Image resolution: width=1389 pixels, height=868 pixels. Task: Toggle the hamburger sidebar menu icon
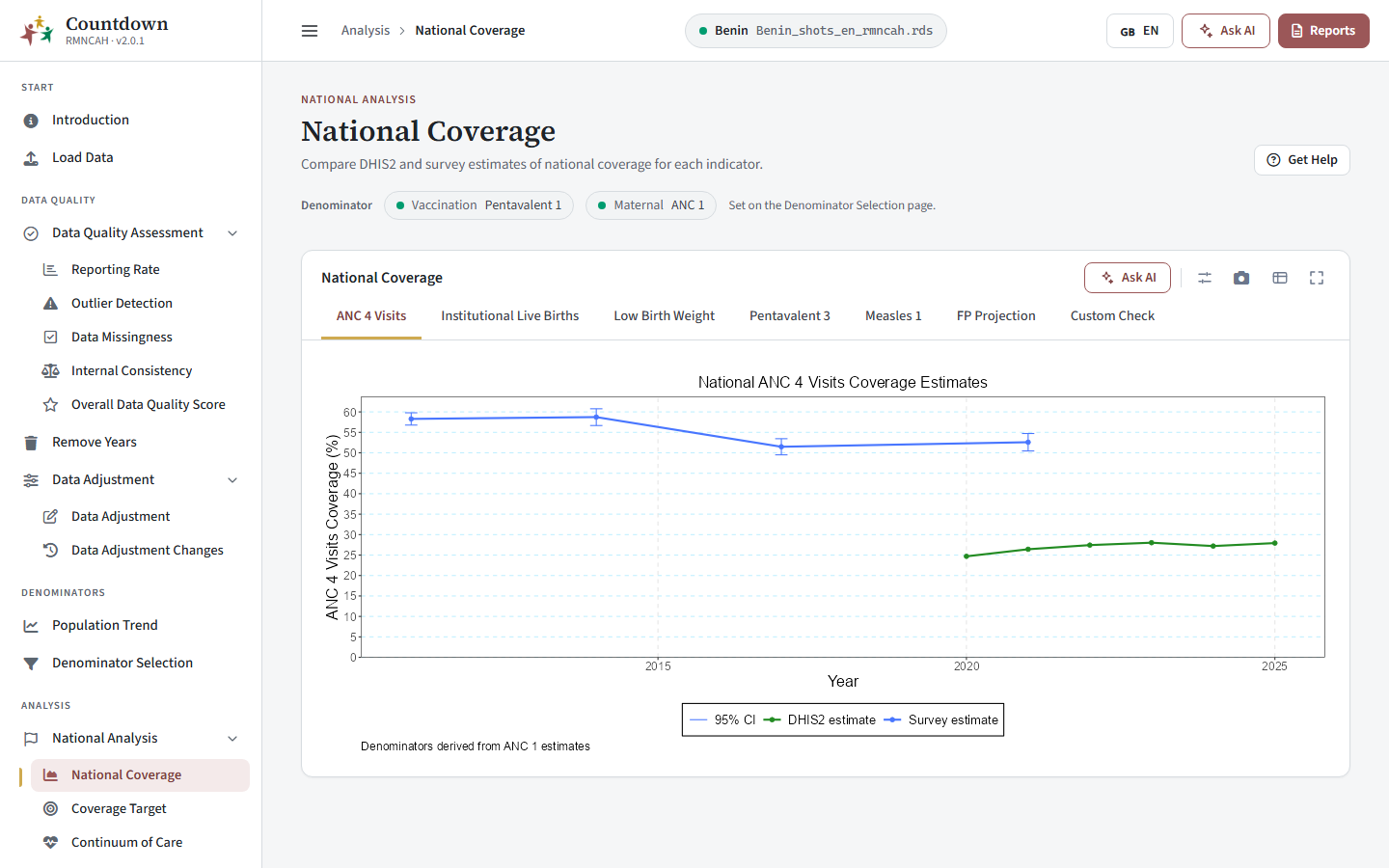[x=310, y=31]
